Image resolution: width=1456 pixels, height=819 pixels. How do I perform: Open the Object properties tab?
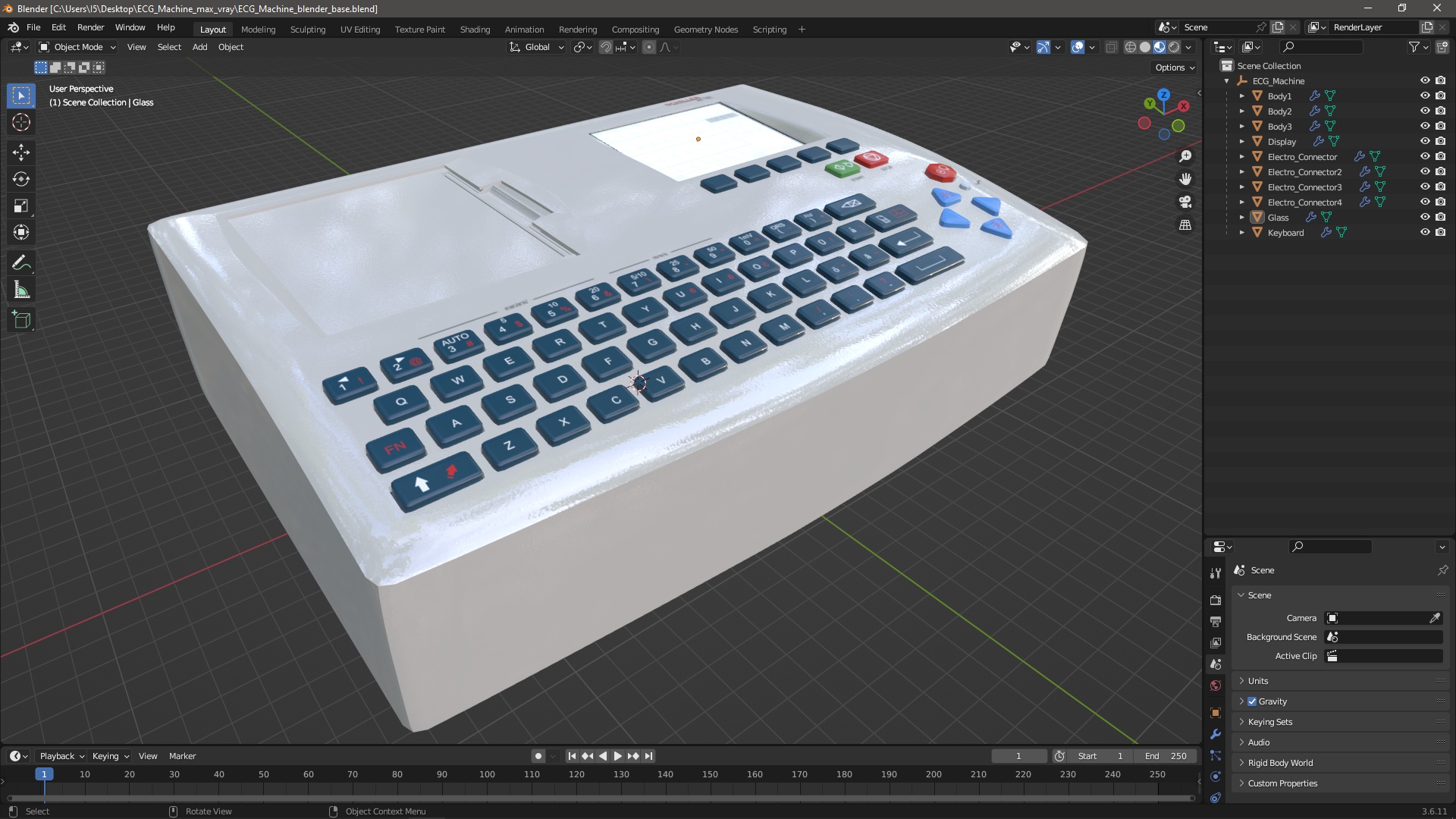click(x=1216, y=713)
